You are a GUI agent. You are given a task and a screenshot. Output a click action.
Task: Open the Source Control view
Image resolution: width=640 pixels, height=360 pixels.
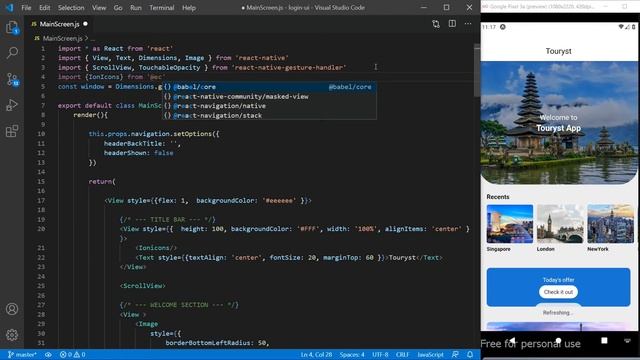[x=12, y=79]
